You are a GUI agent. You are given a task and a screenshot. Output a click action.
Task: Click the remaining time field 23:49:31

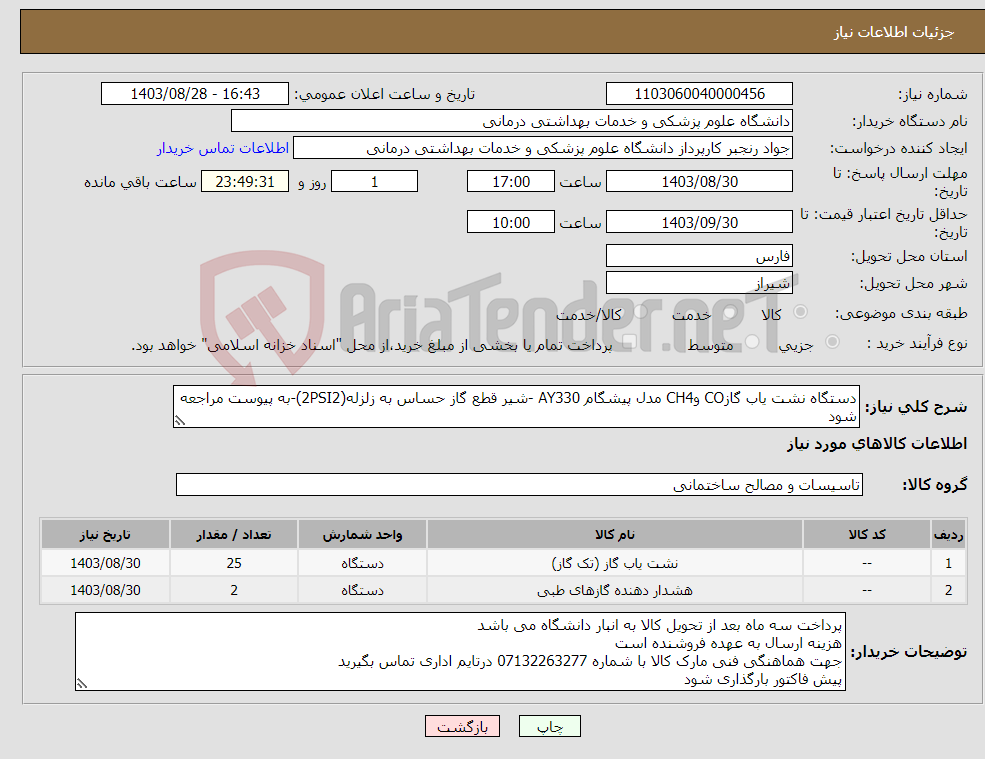[x=245, y=182]
